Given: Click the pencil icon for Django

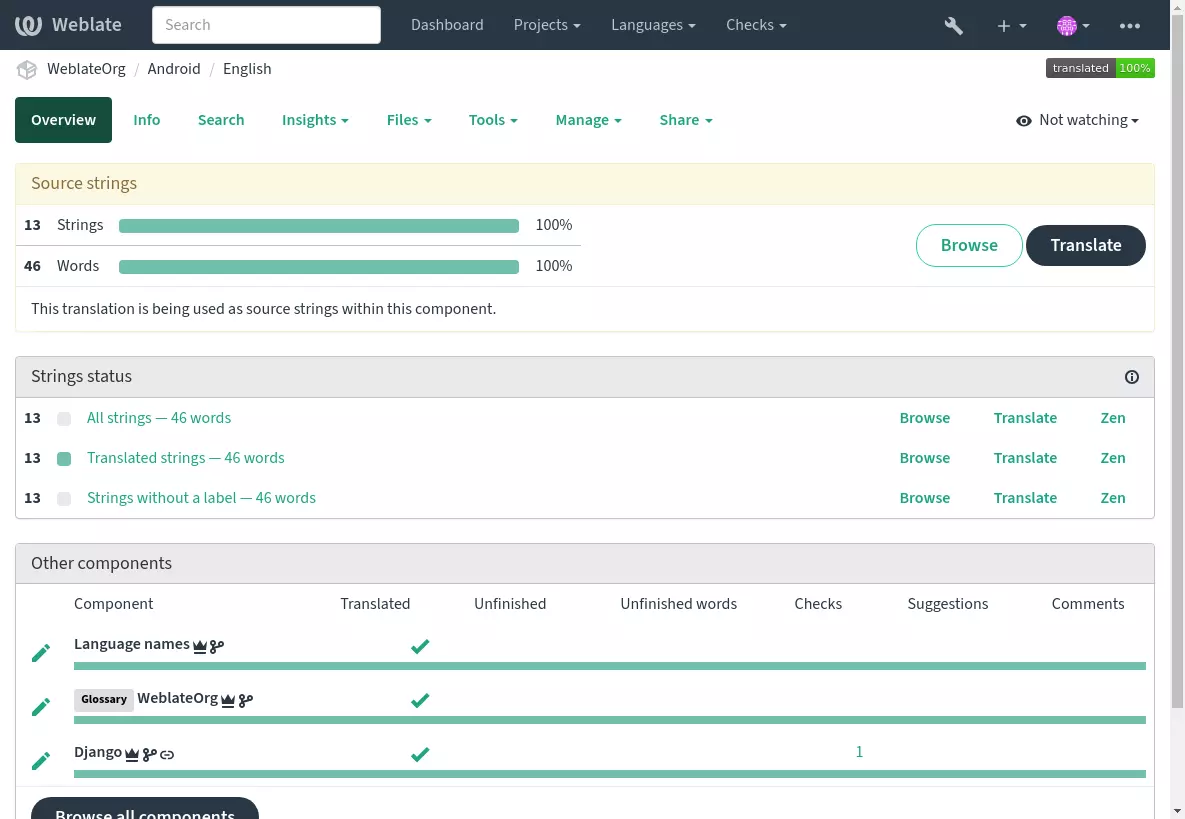Looking at the screenshot, I should pyautogui.click(x=41, y=761).
